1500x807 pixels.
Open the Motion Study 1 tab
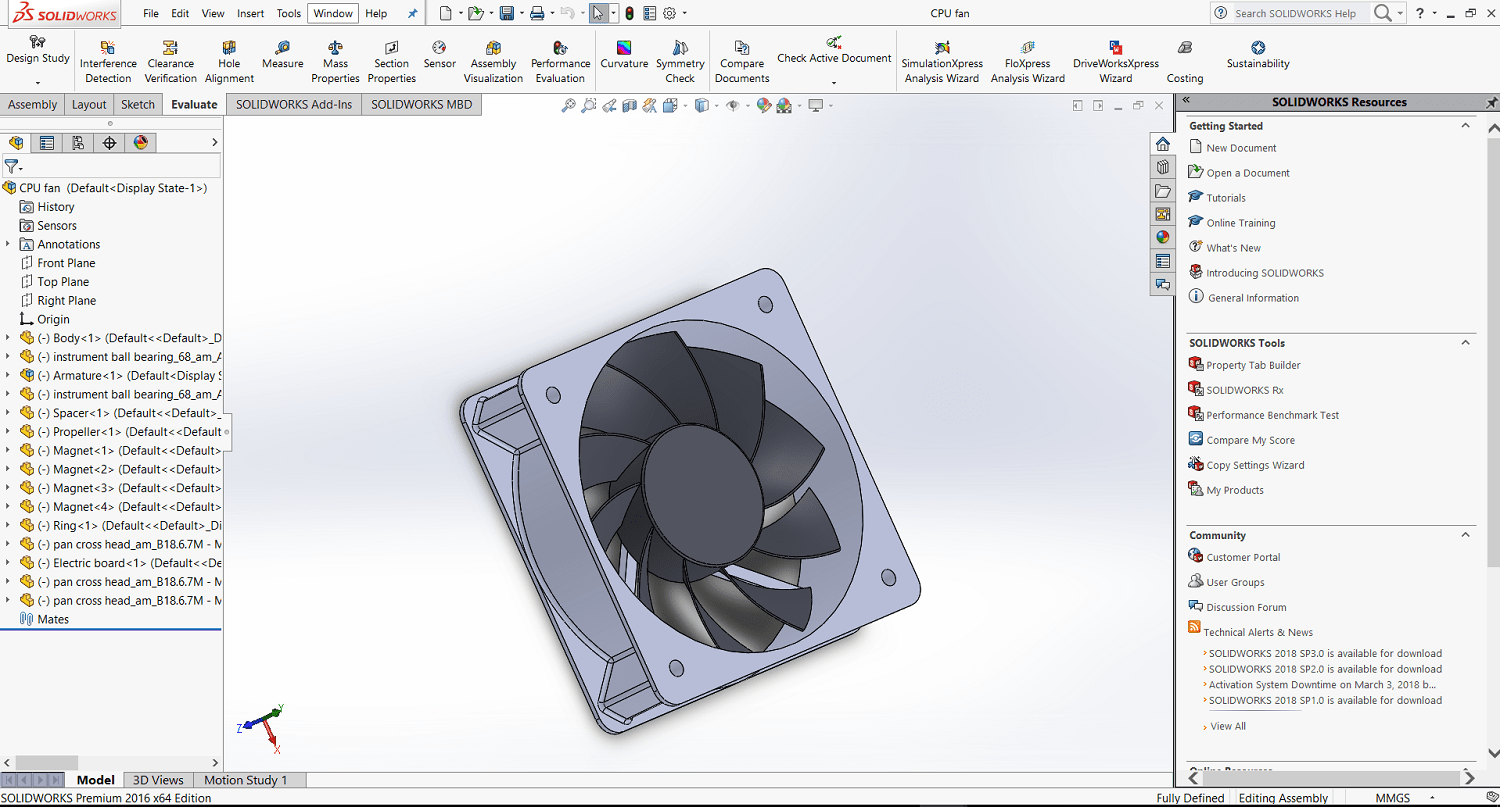pos(245,780)
